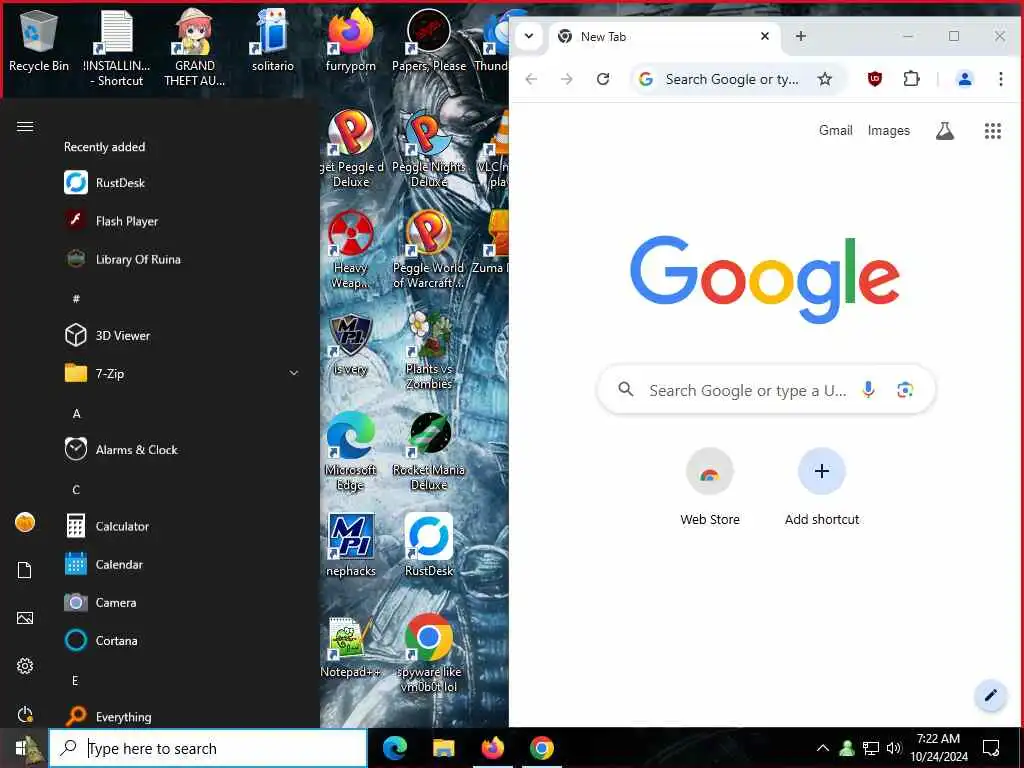Screen dimensions: 1024x768
Task: Show hidden system tray icons
Action: (823, 748)
